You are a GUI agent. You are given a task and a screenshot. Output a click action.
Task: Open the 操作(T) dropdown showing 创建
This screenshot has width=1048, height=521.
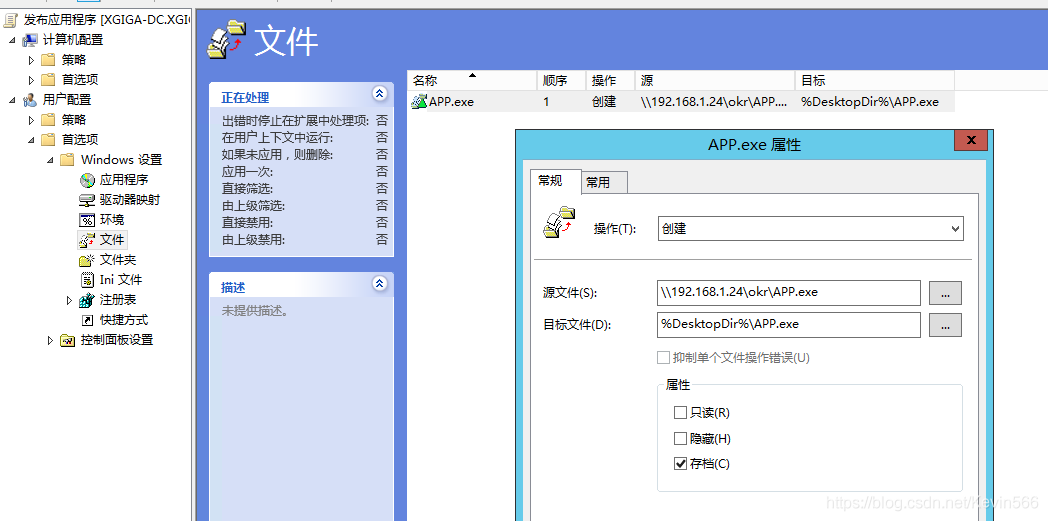point(811,228)
